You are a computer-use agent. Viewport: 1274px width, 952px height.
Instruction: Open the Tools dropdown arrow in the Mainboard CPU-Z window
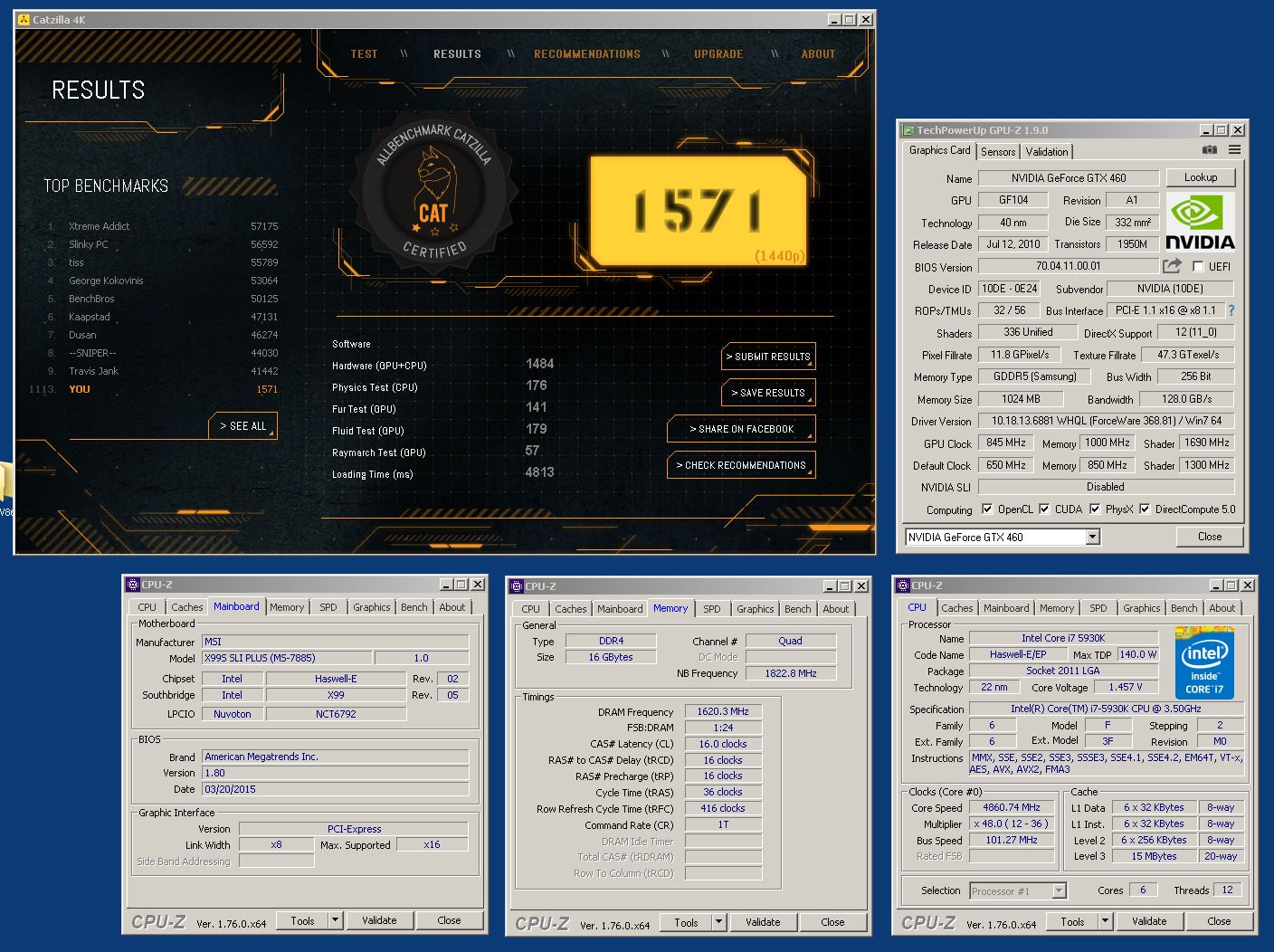(335, 920)
